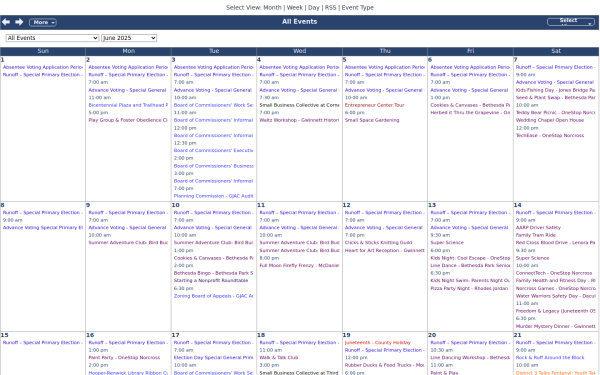Open TechEase - OneStop Norcross event
Image resolution: width=600 pixels, height=375 pixels.
point(549,135)
